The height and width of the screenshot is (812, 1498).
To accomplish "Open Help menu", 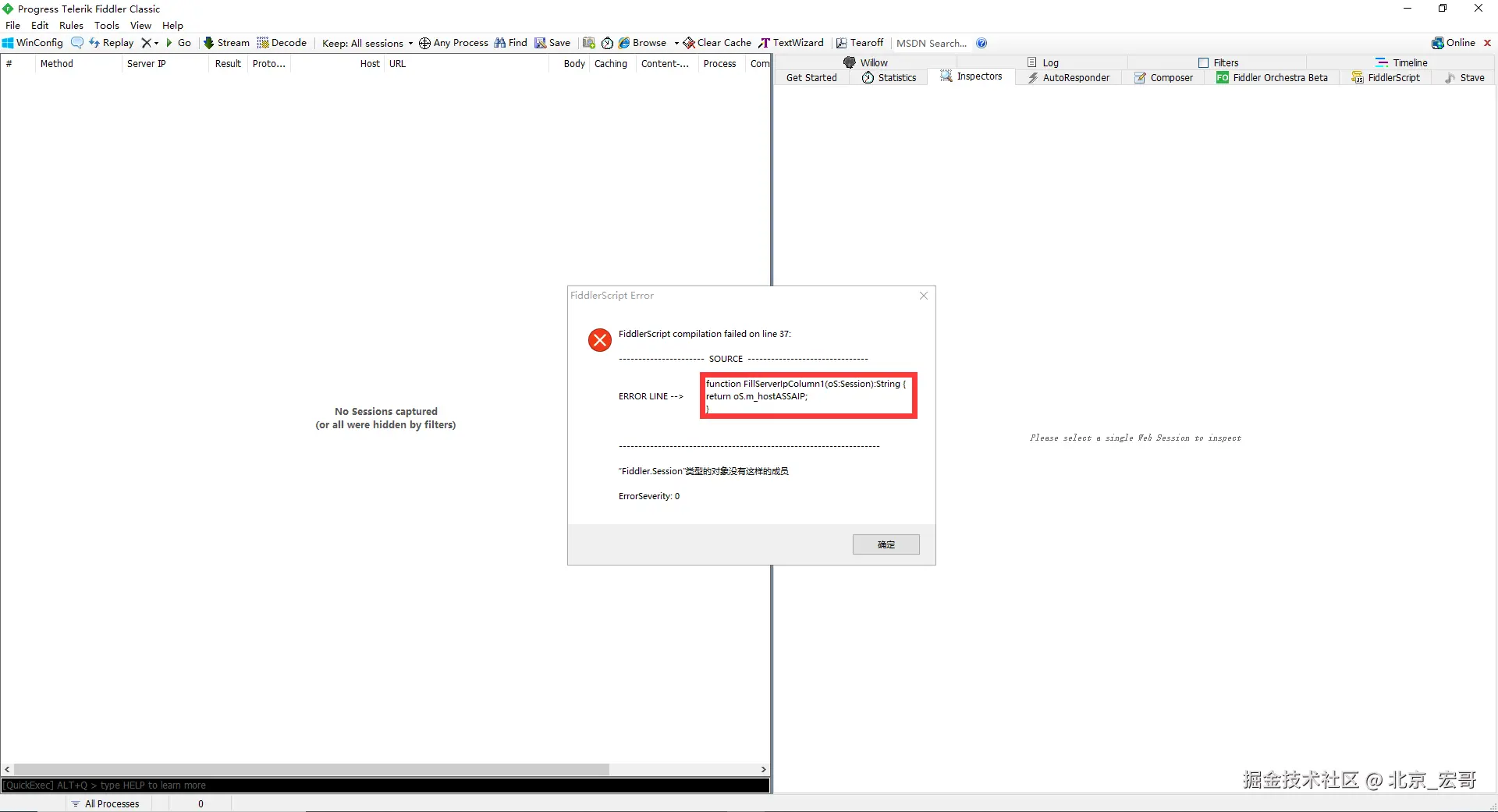I will pos(172,25).
